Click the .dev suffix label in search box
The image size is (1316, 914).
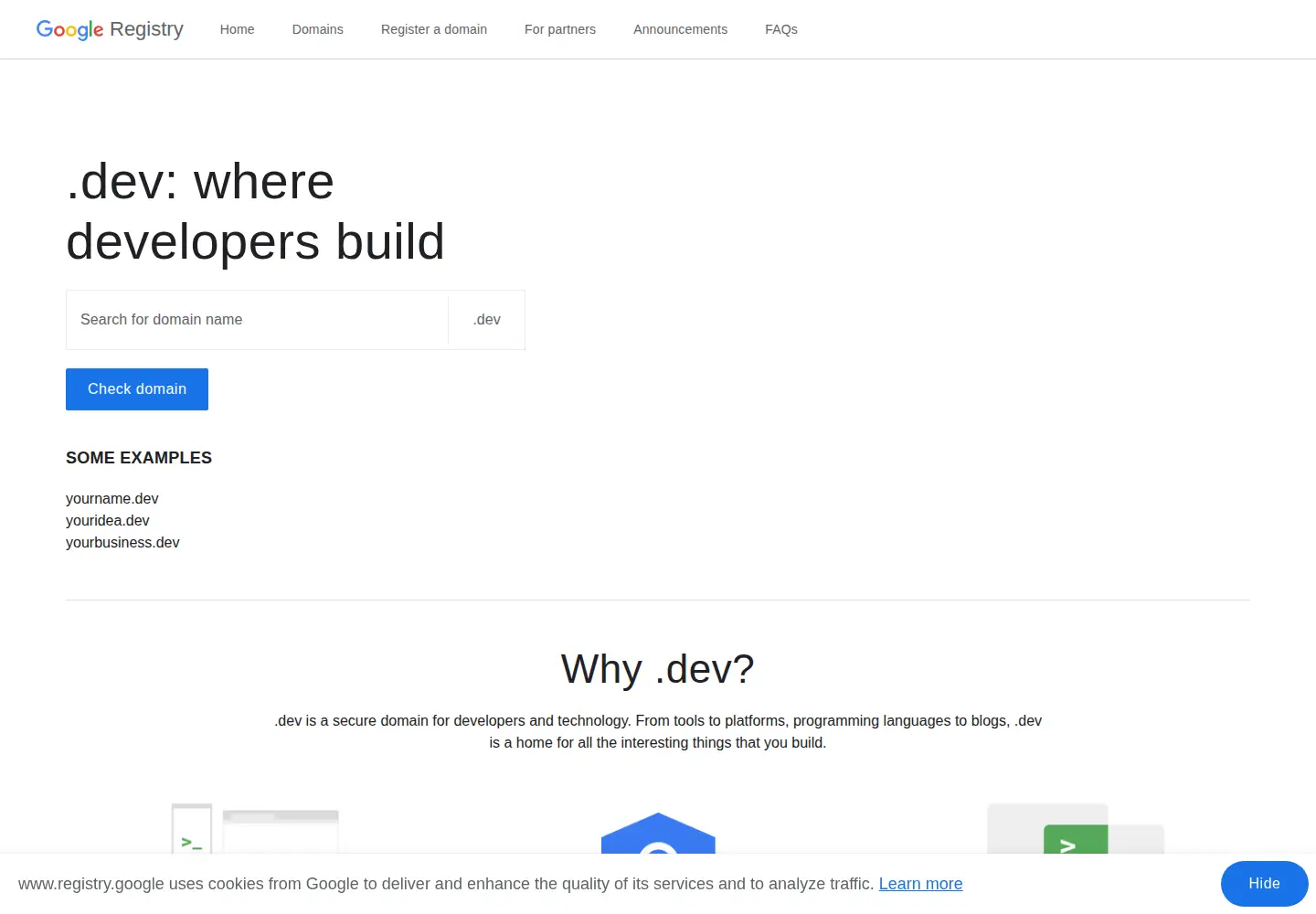[x=487, y=320]
